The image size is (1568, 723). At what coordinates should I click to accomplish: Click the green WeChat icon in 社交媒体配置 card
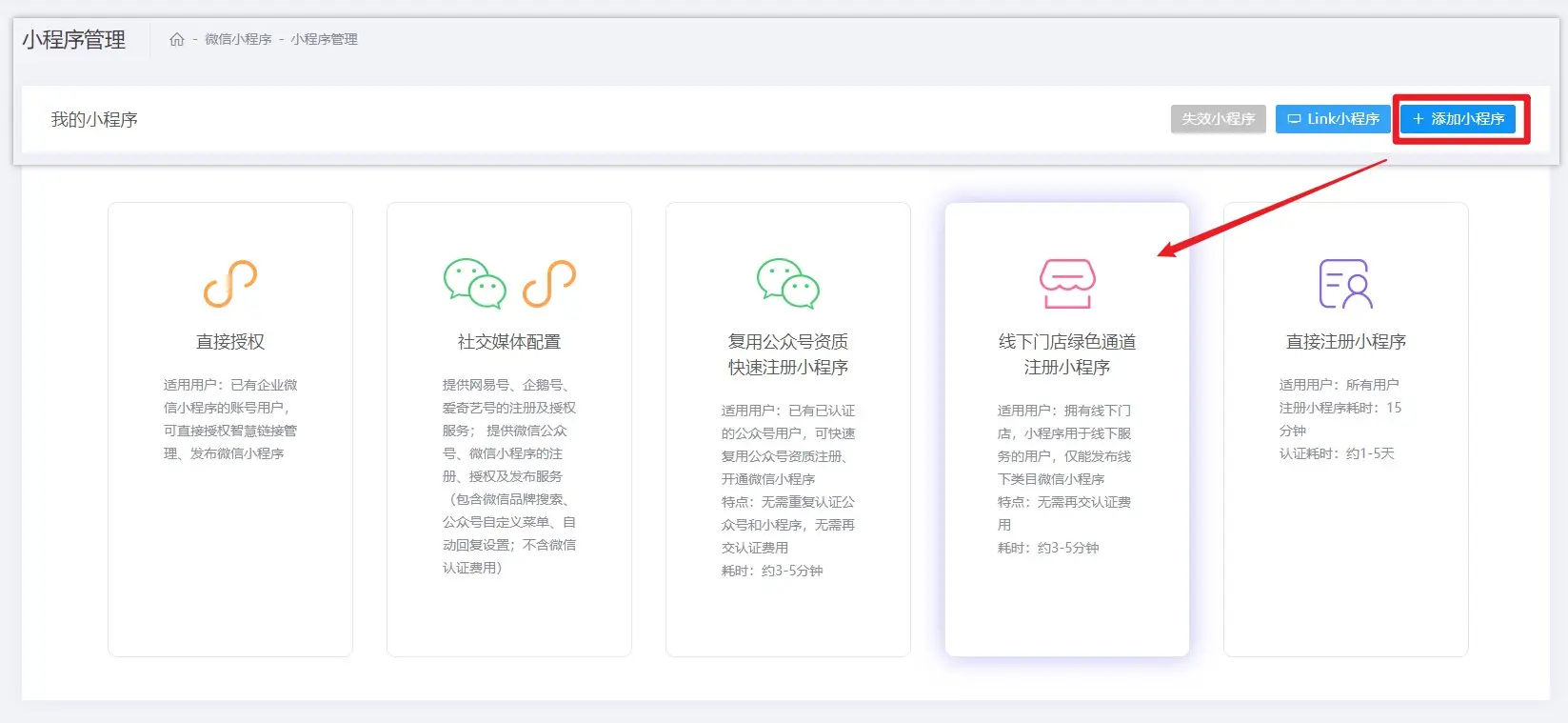click(x=474, y=284)
